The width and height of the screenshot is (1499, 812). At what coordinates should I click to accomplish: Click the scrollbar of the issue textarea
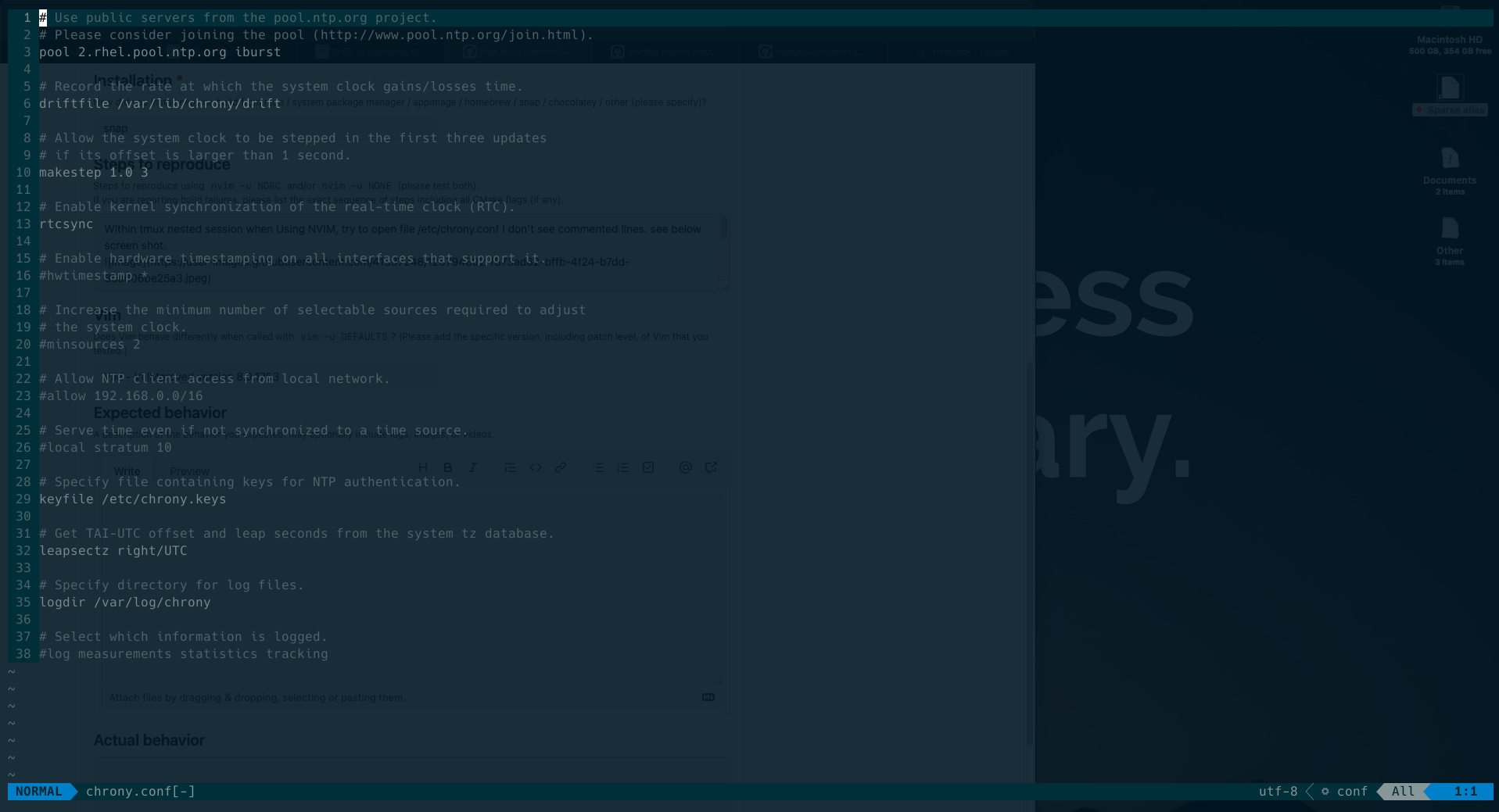(x=724, y=229)
